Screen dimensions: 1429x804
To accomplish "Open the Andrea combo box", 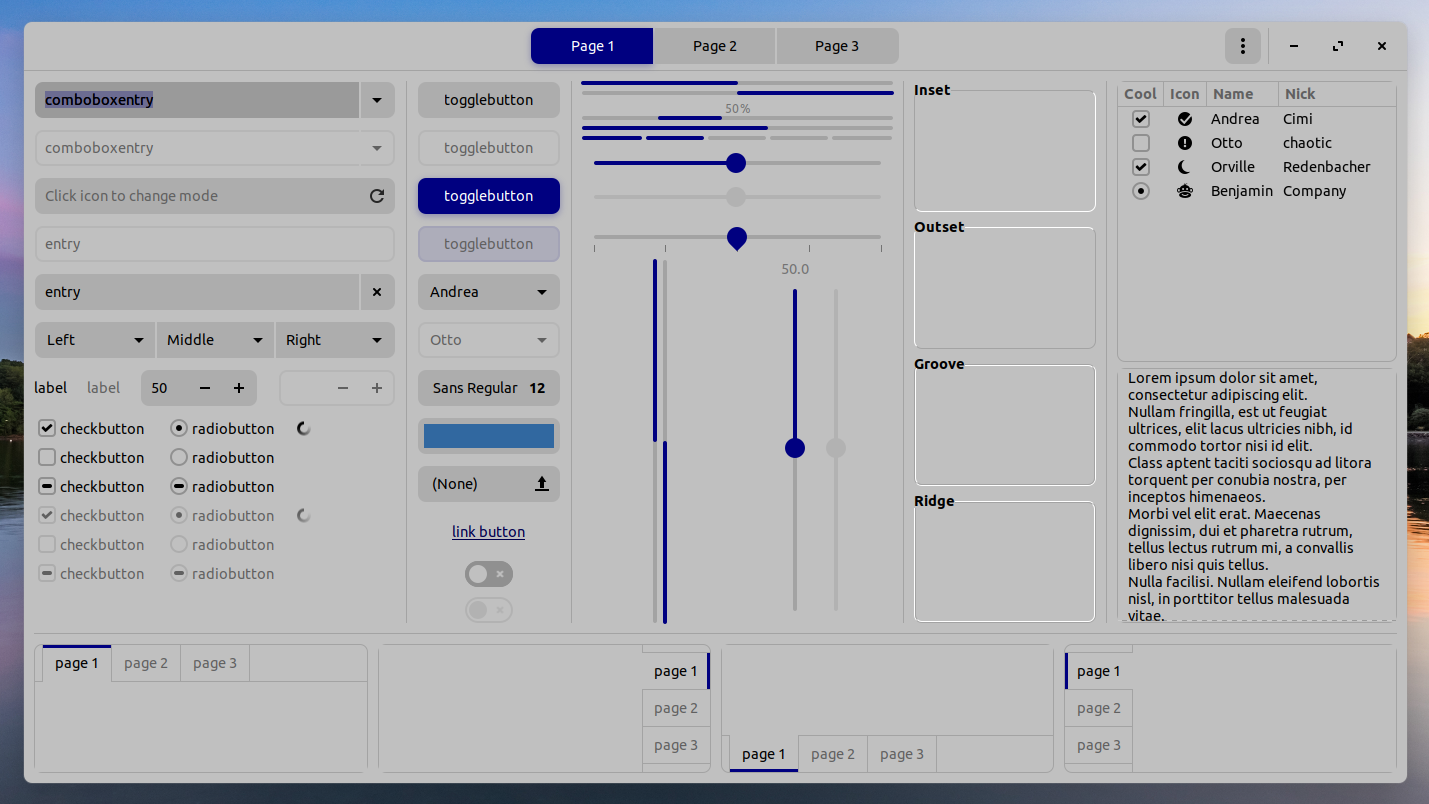I will coord(488,292).
